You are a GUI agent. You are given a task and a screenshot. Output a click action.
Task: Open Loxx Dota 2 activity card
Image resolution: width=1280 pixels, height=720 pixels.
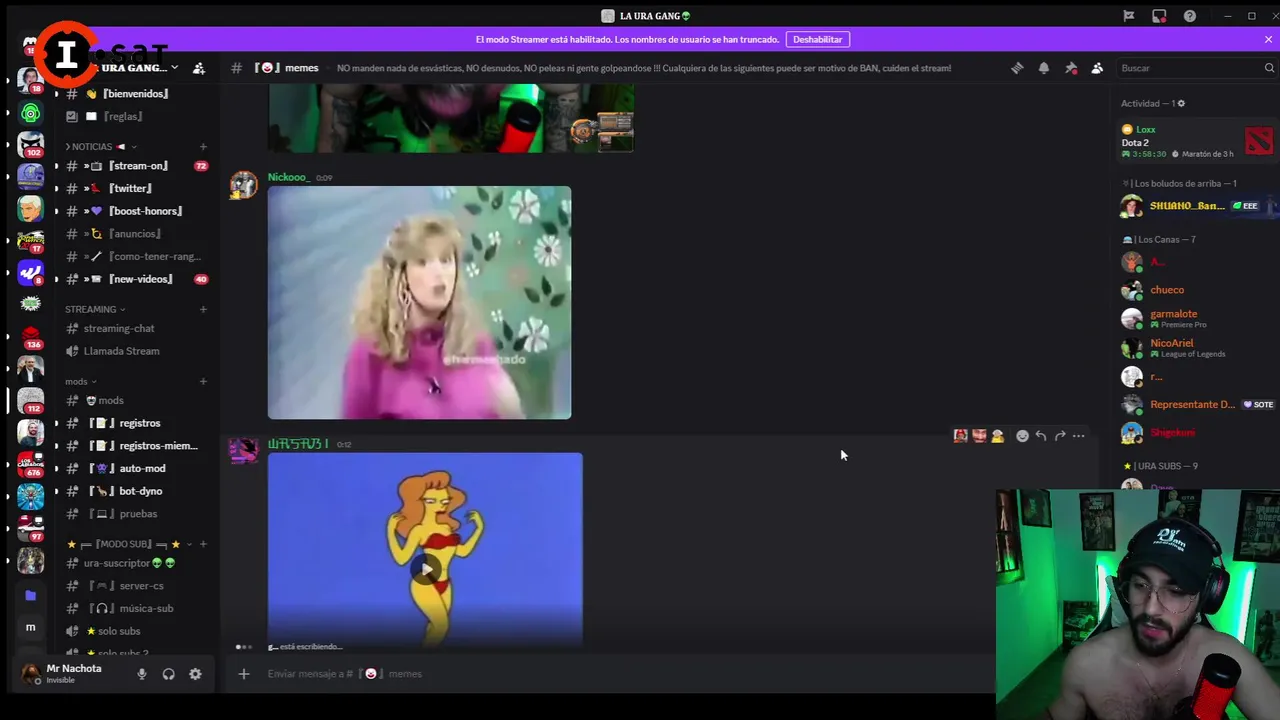1196,142
